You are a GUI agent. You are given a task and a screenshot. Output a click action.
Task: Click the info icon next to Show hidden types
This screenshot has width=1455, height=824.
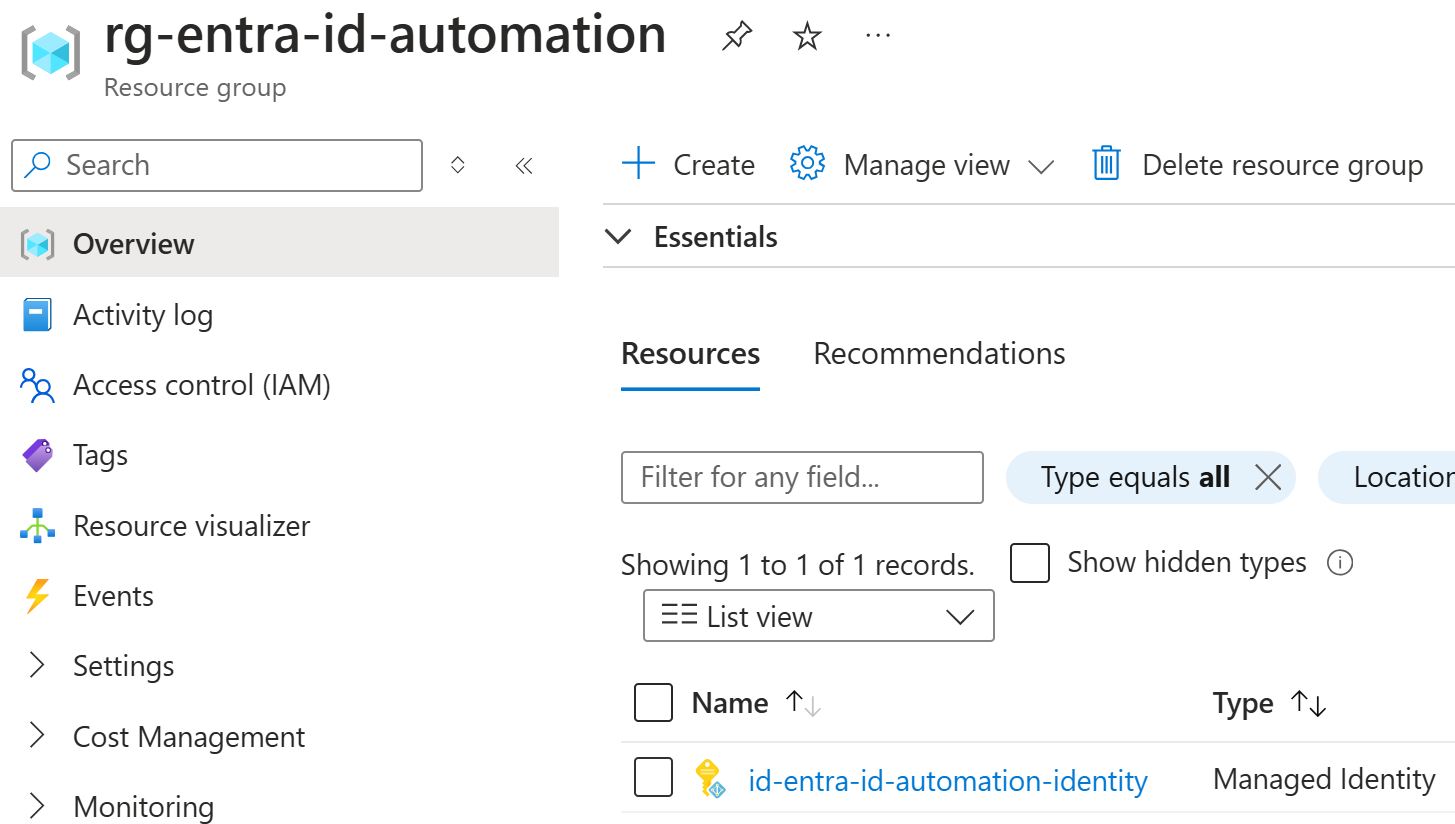tap(1339, 563)
